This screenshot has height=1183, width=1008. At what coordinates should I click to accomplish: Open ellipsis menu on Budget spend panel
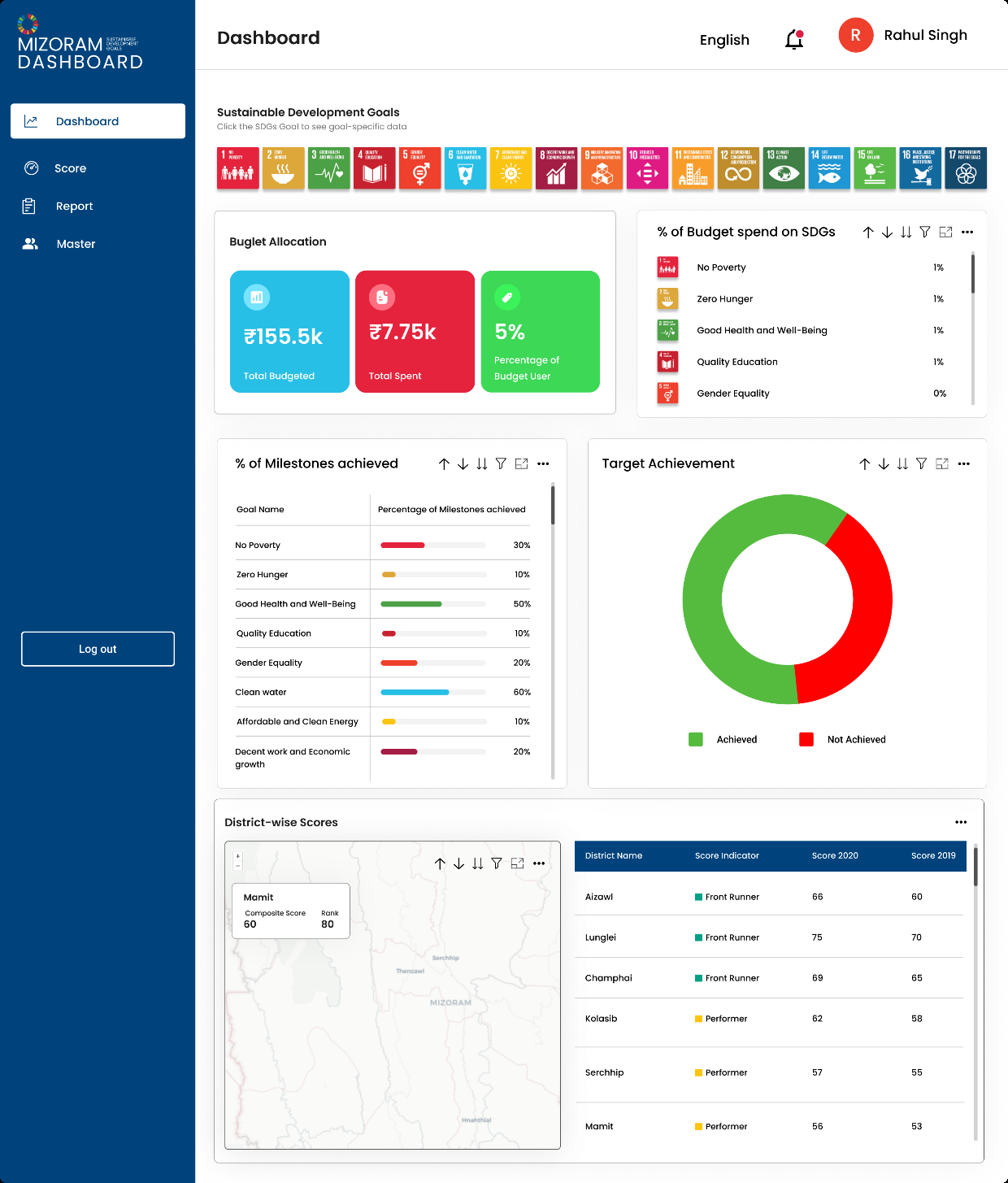[967, 232]
